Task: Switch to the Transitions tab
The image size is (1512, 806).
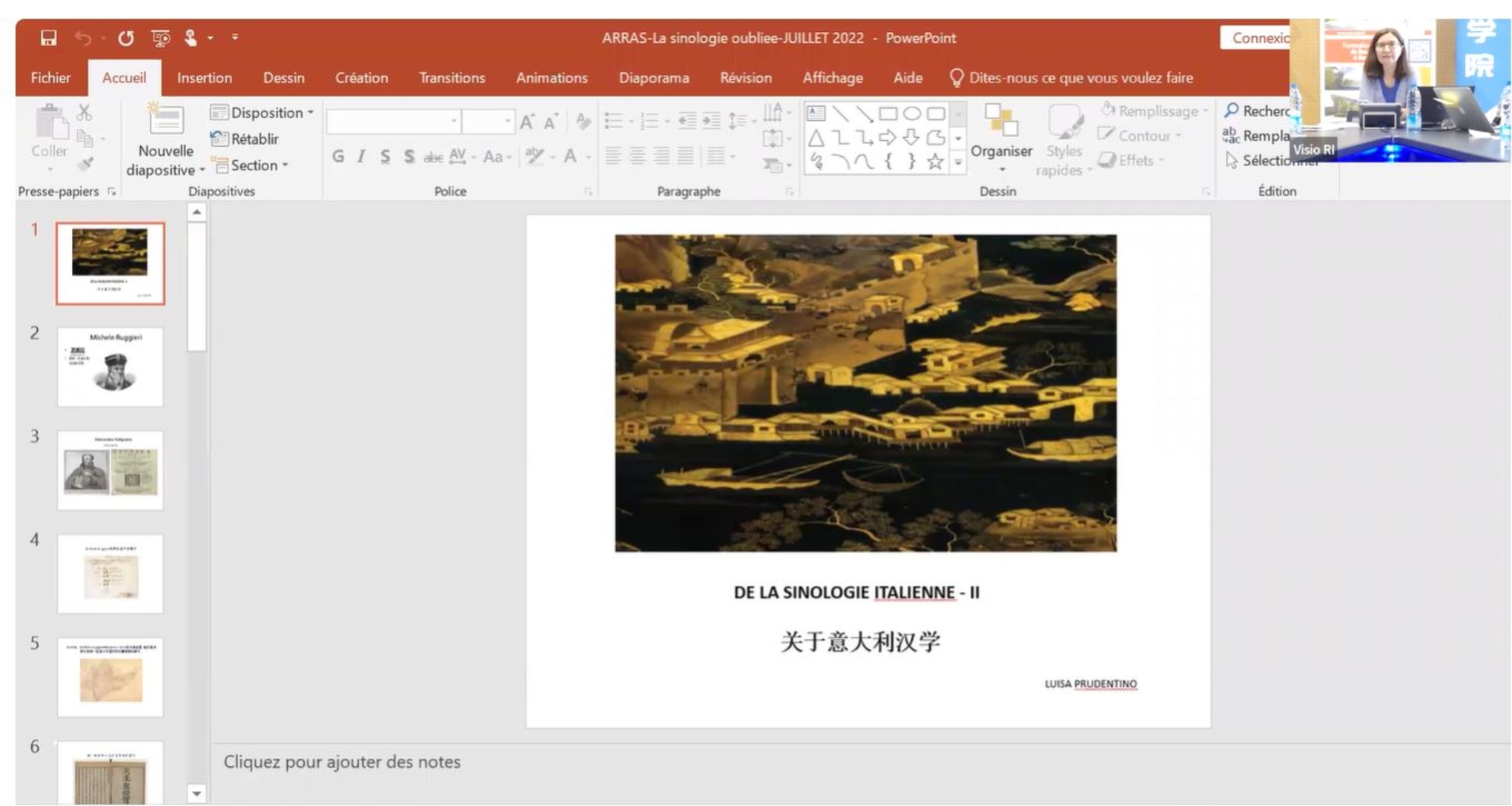Action: point(452,78)
